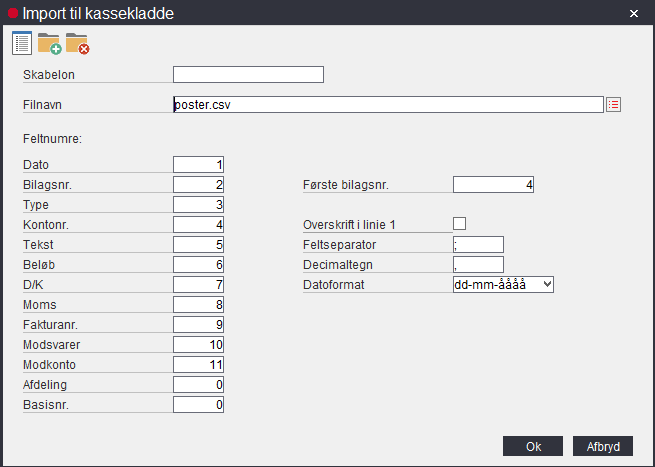Click the 'Første bilagsnr.' label
The height and width of the screenshot is (467, 655).
345,185
